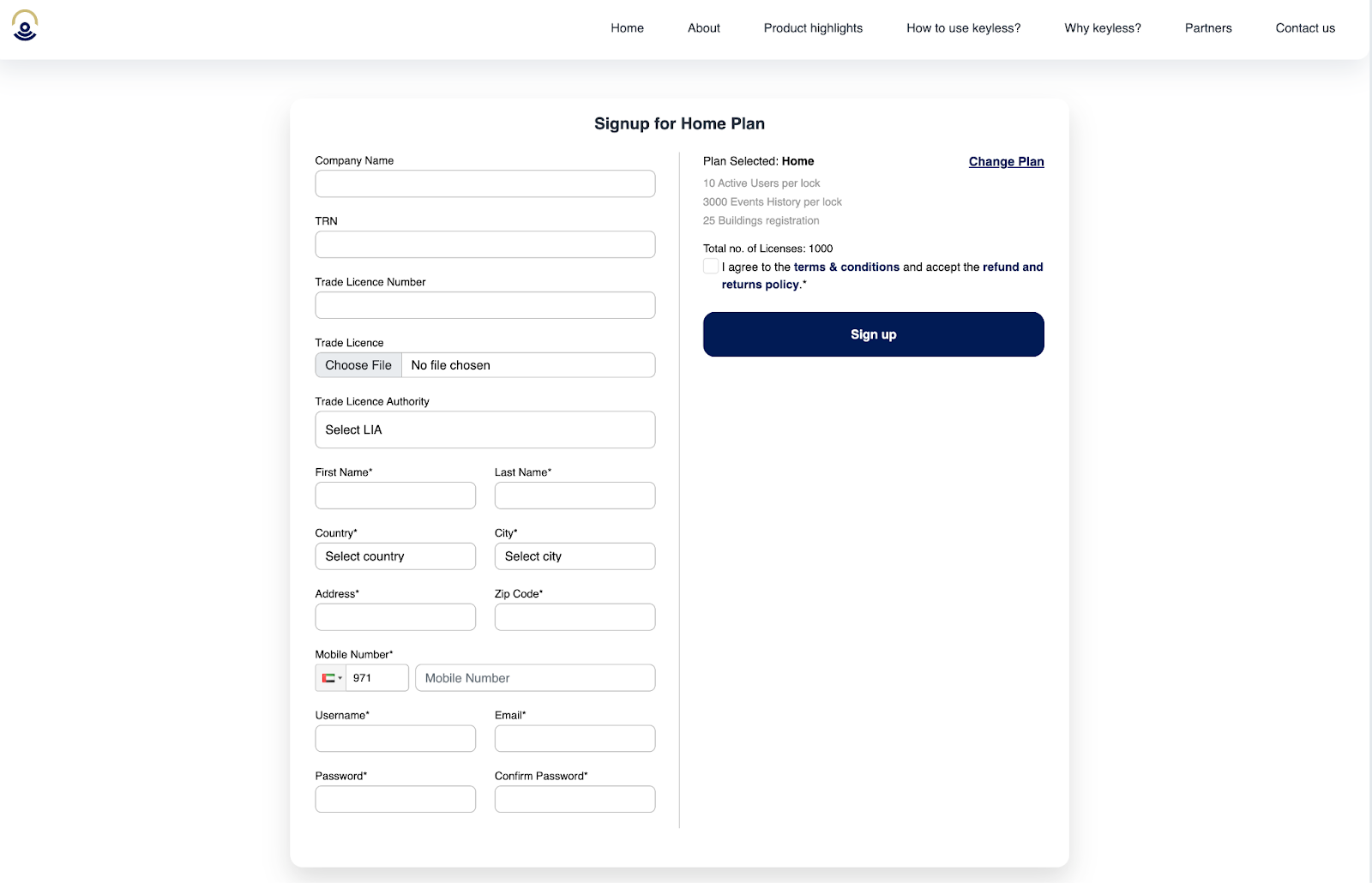Open the Why keyless? menu item
The width and height of the screenshot is (1372, 883).
point(1103,28)
